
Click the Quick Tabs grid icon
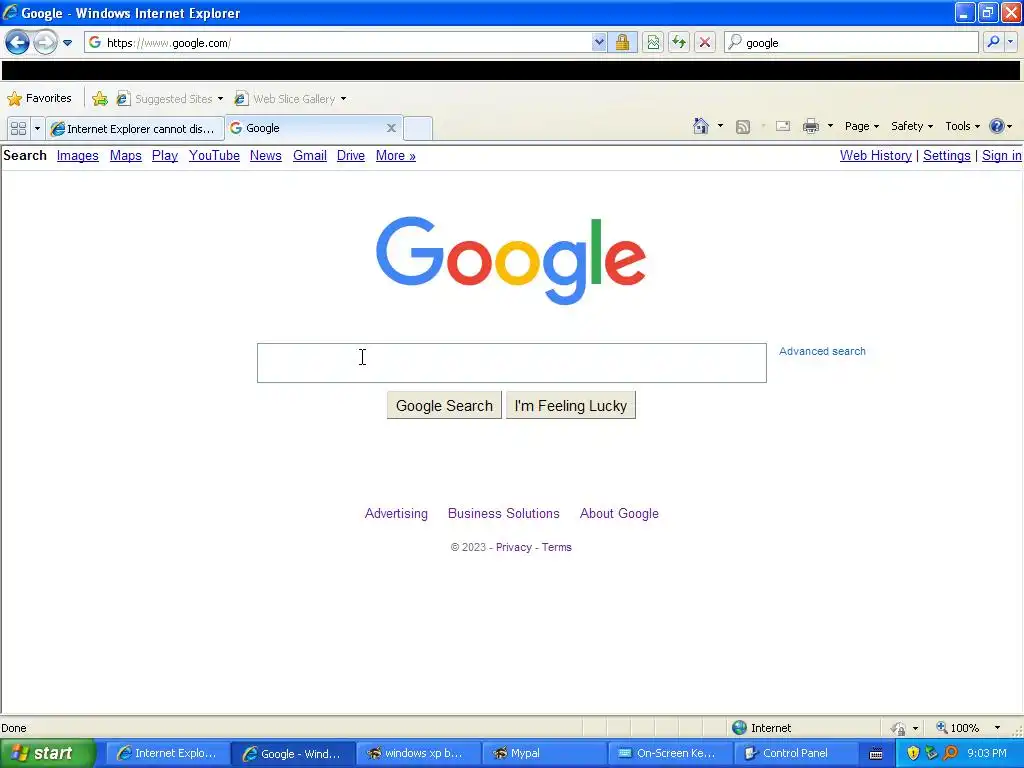click(18, 129)
